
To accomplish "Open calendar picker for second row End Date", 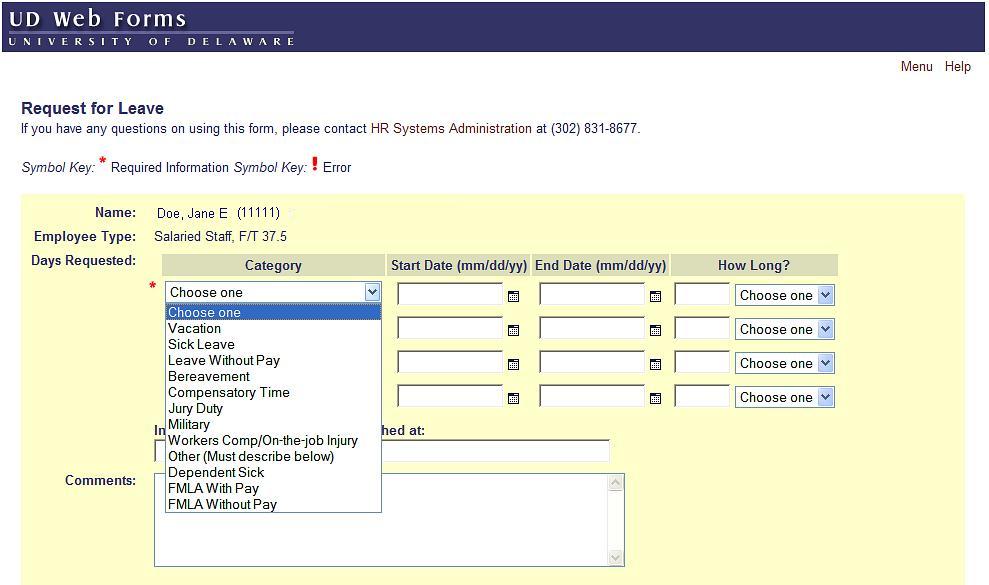I will coord(655,330).
